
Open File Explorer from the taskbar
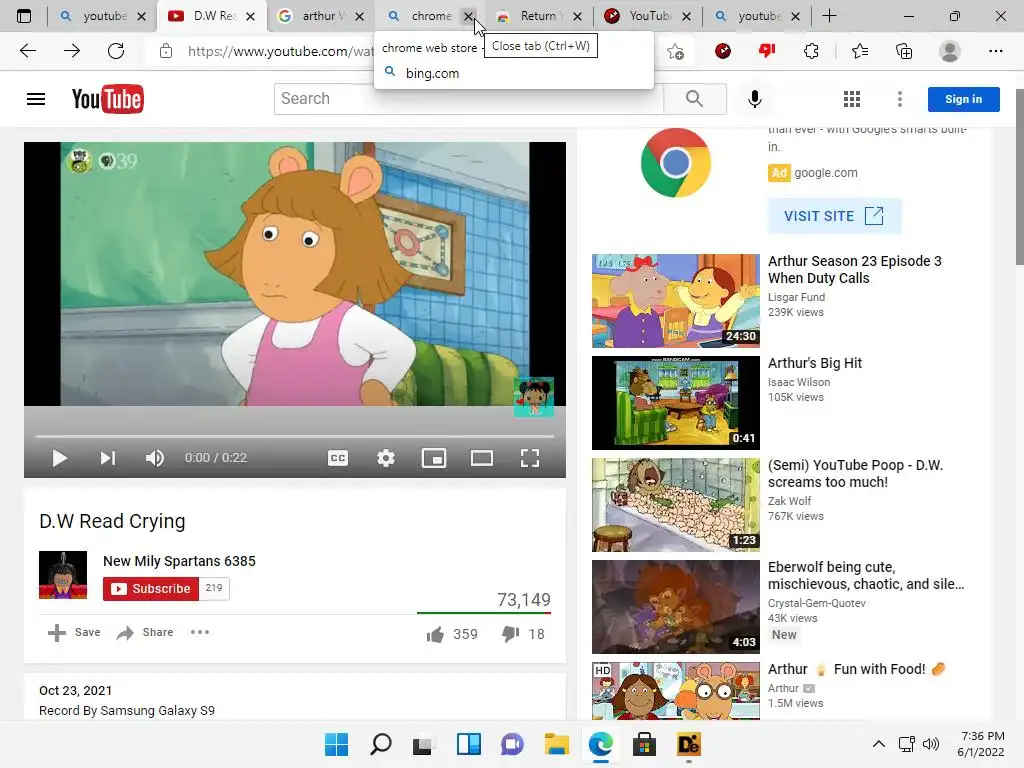[x=557, y=744]
